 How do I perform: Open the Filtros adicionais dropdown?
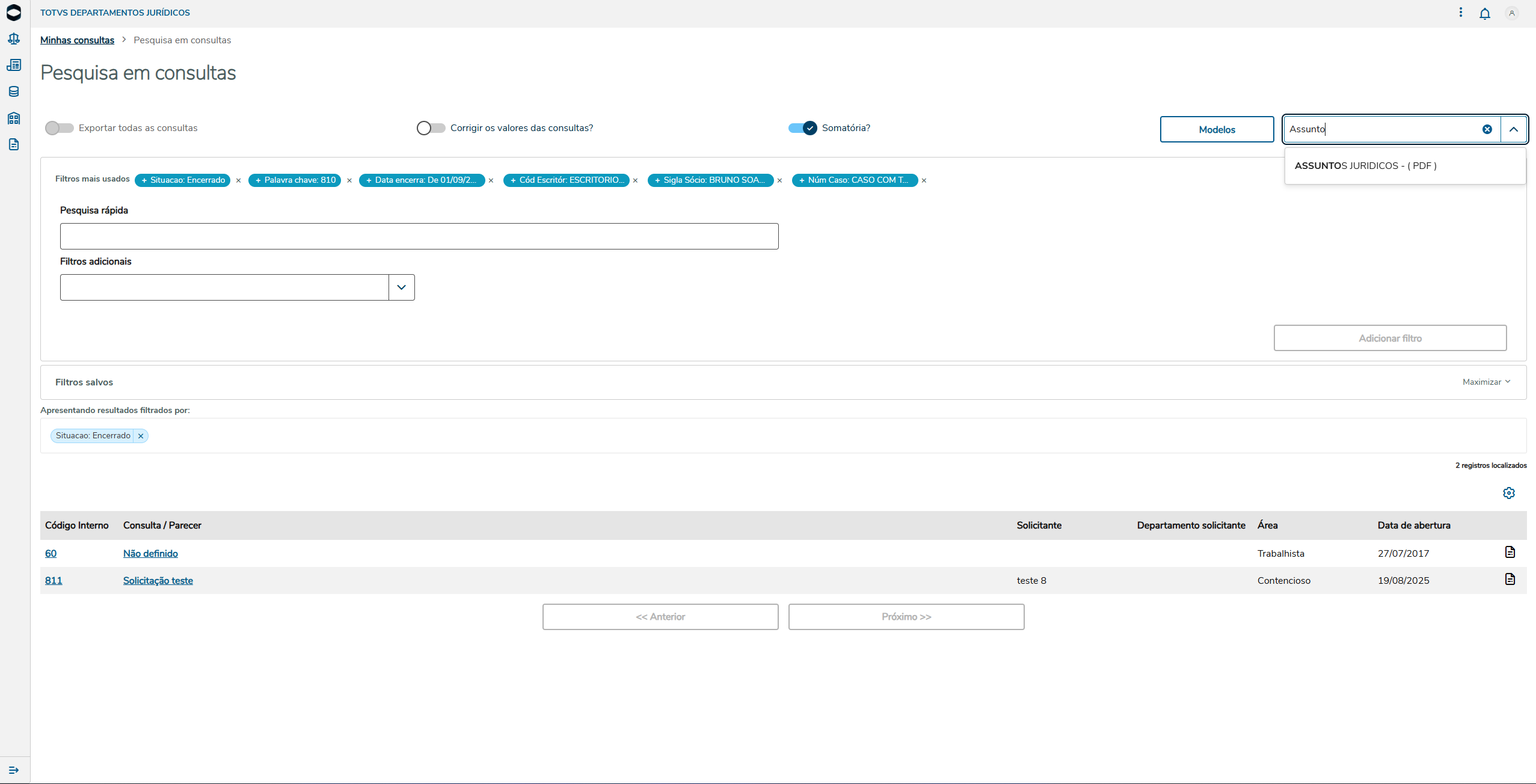click(401, 287)
